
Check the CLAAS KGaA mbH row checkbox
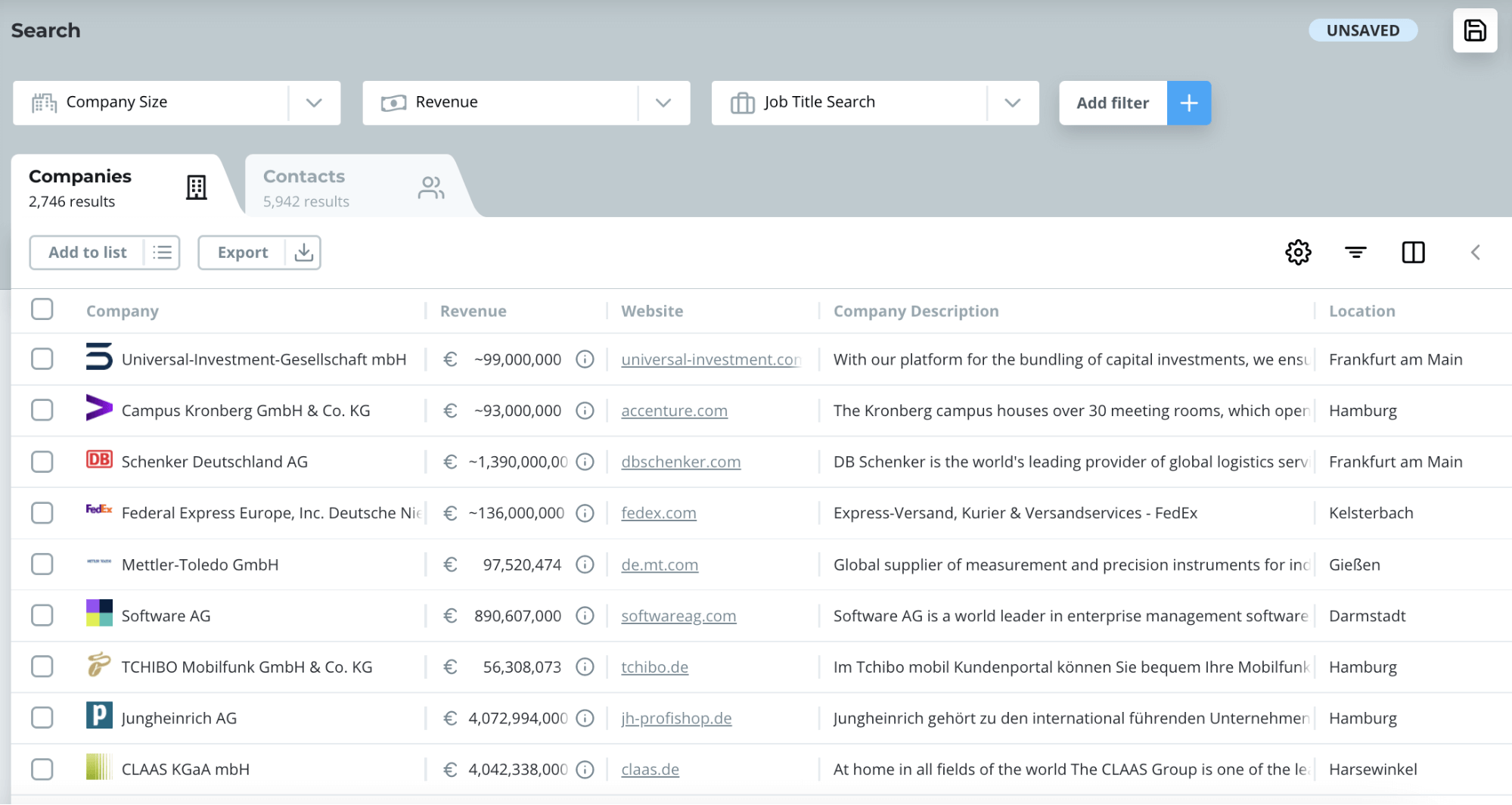coord(42,769)
